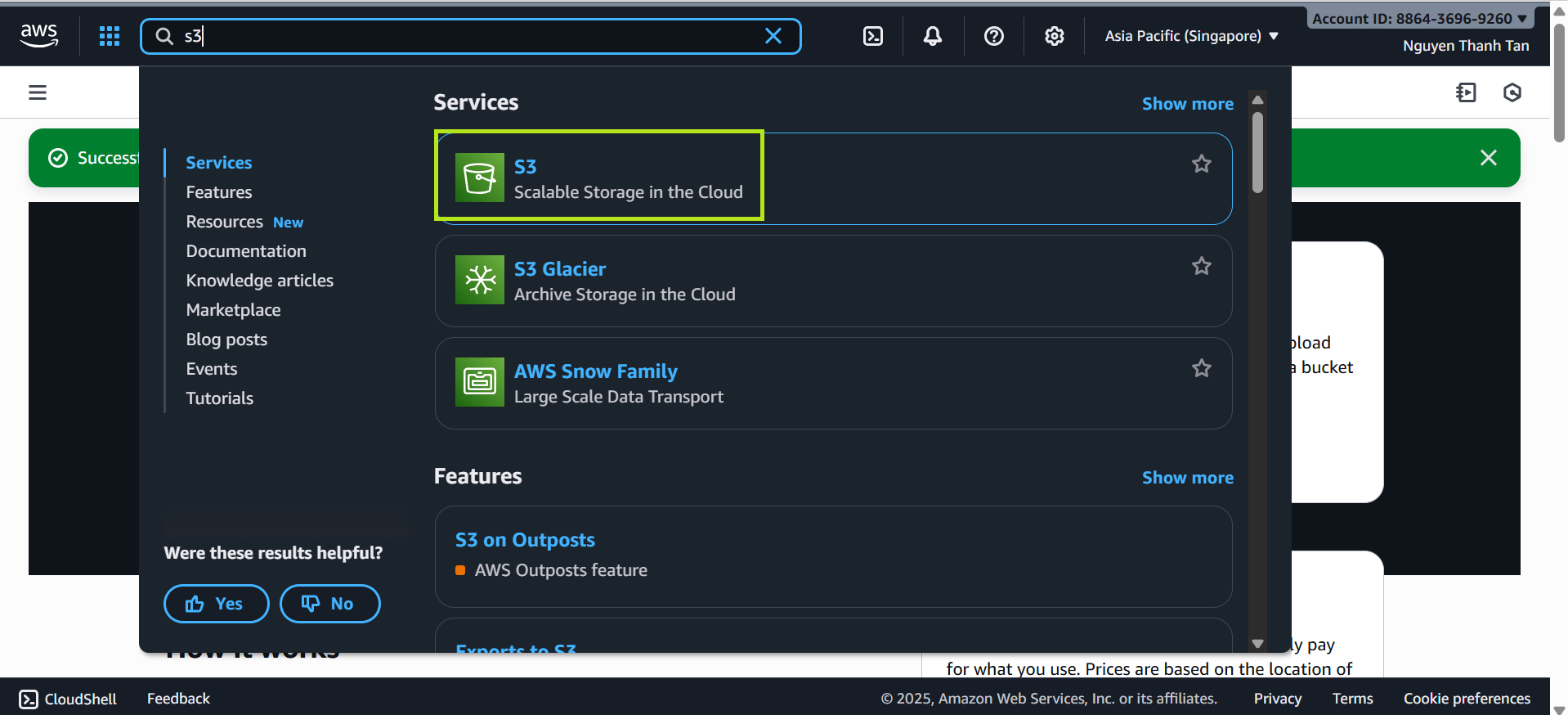Expand the Asia Pacific (Singapore) region dropdown
1568x715 pixels.
pos(1191,36)
